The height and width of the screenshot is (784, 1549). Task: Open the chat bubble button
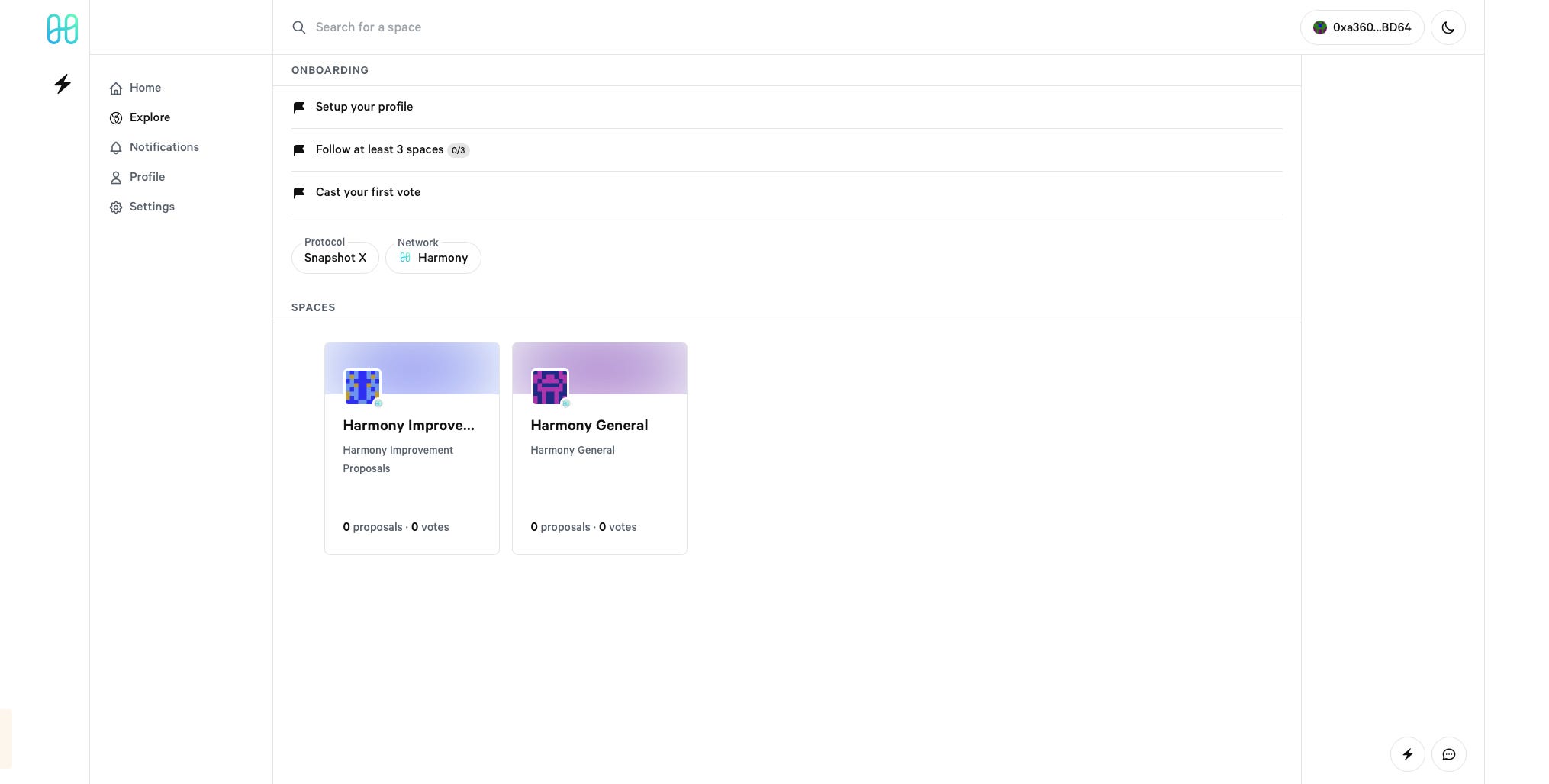pos(1449,754)
